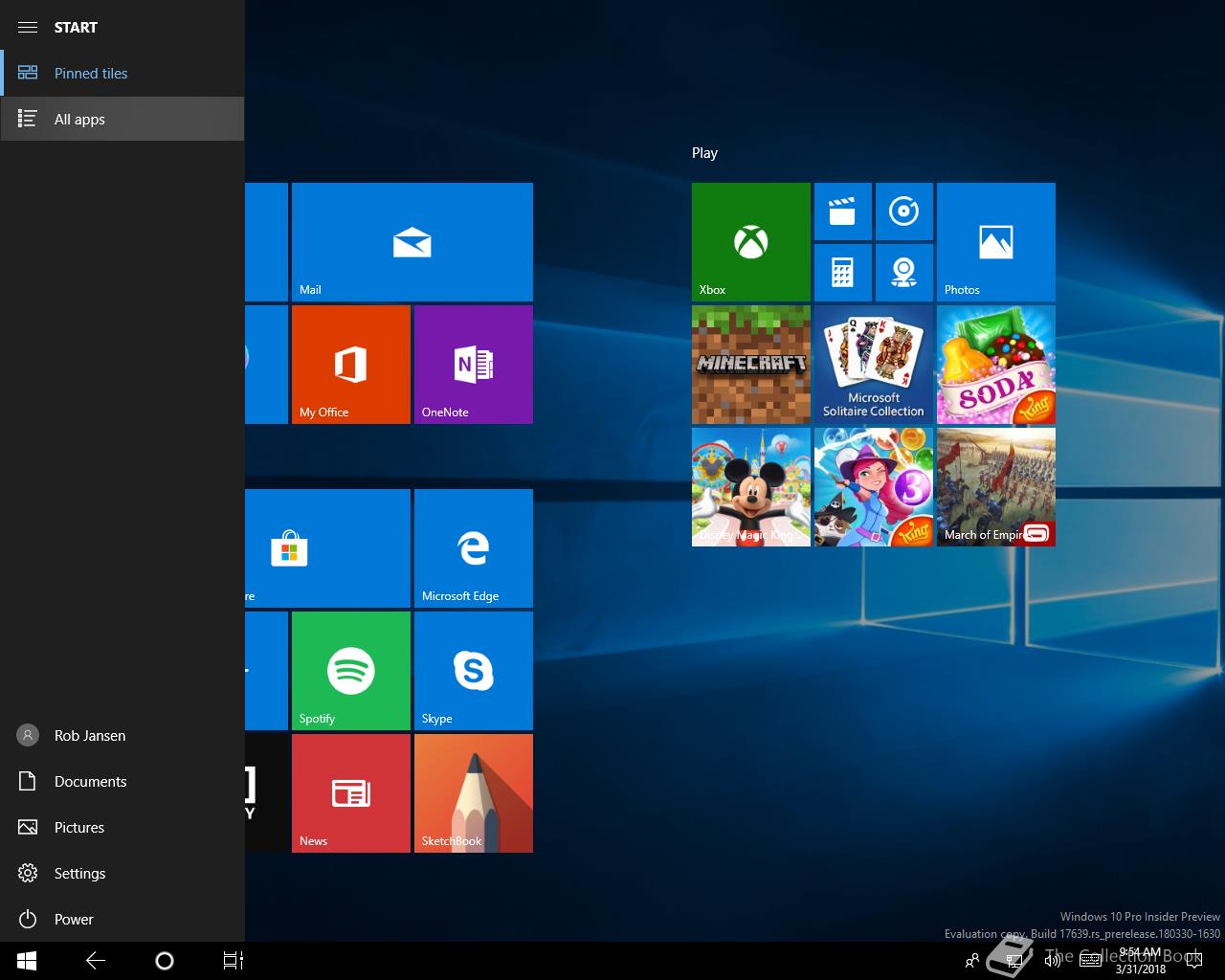Open the clock showing 9:54 AM

tap(1140, 961)
